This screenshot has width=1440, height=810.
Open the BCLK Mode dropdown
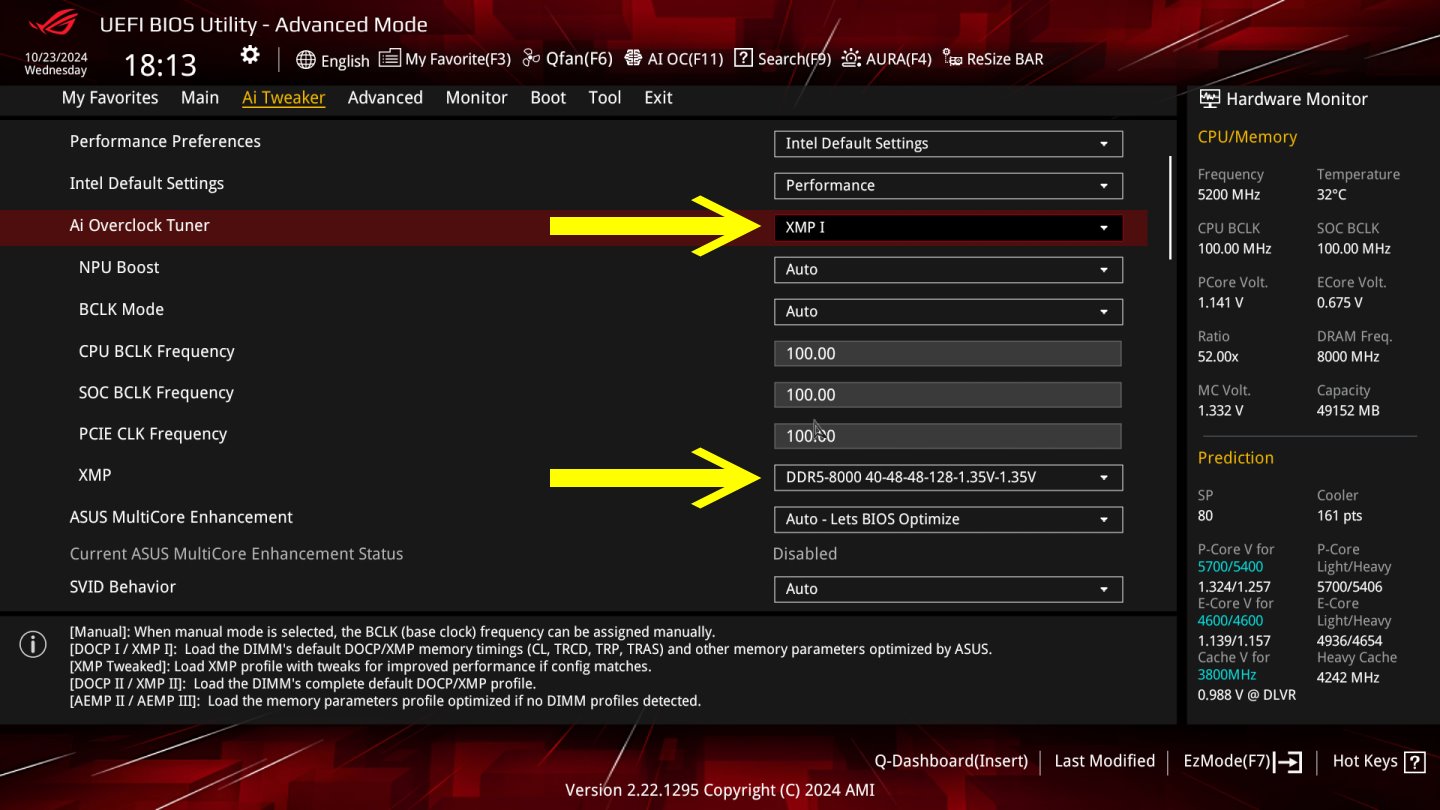(948, 312)
